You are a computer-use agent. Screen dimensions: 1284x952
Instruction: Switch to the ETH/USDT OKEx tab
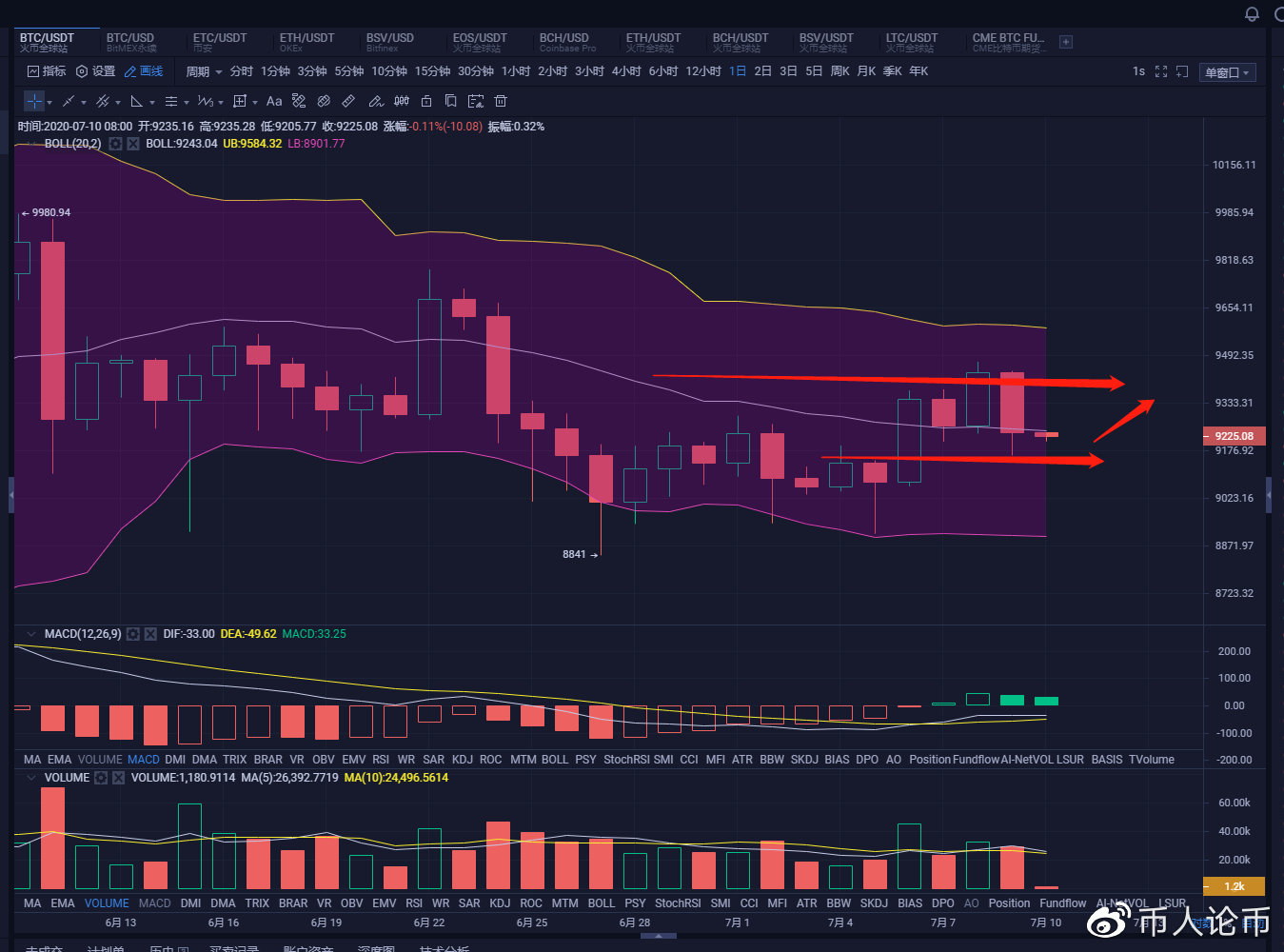[x=306, y=42]
